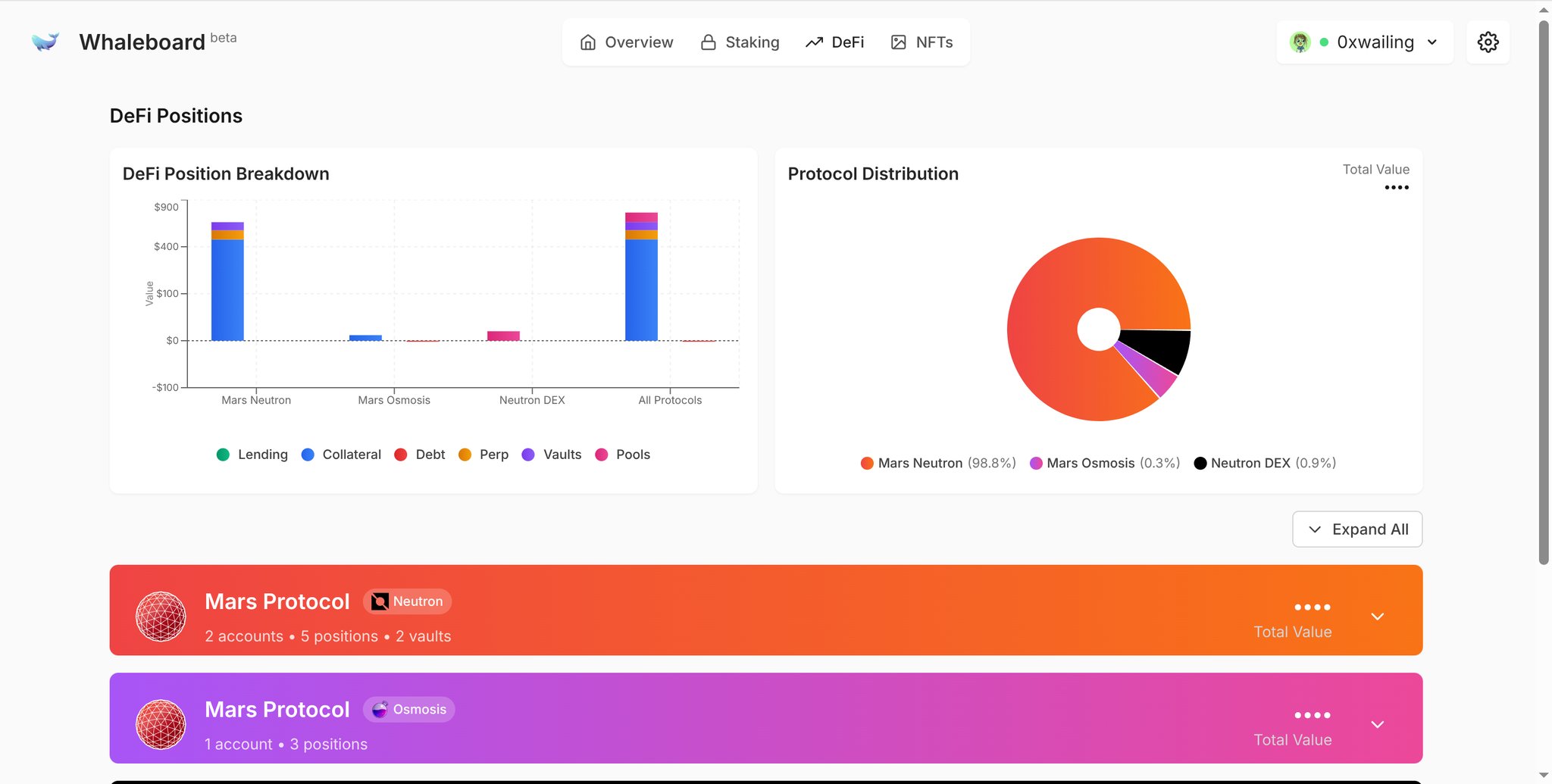
Task: Click the Expand All button
Action: pyautogui.click(x=1357, y=529)
